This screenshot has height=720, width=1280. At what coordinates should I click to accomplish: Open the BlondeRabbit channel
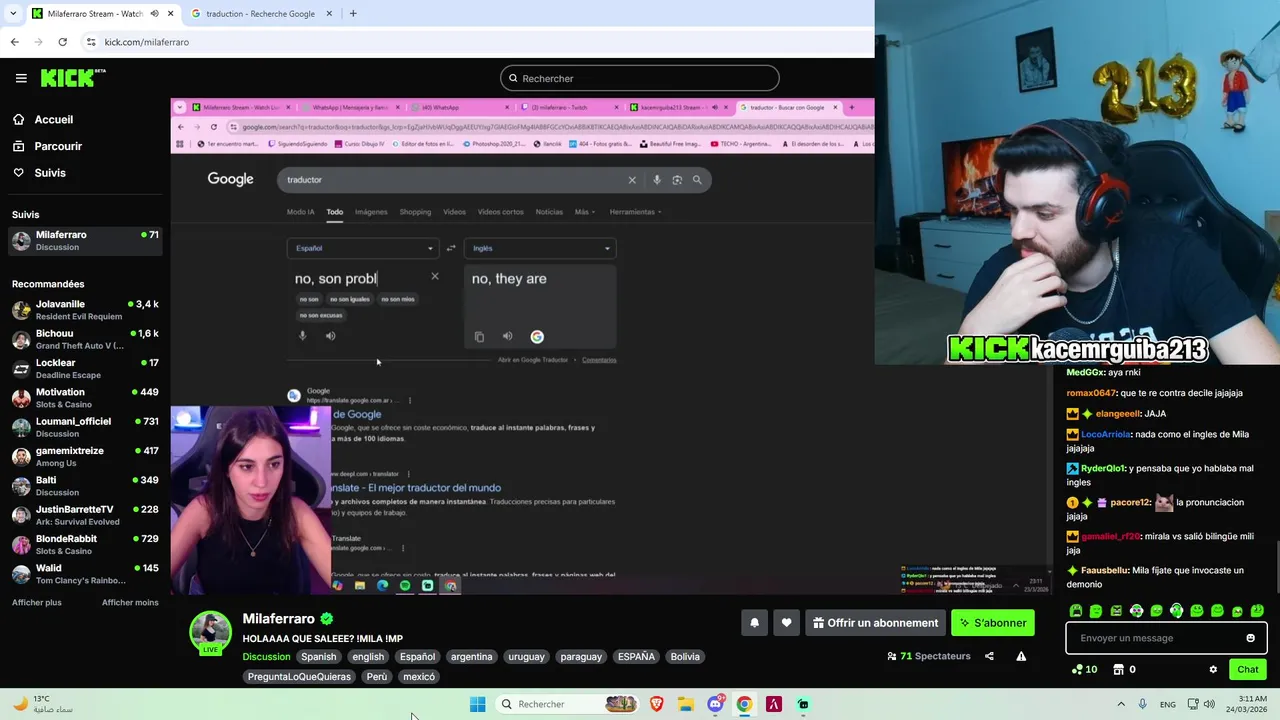[x=85, y=545]
